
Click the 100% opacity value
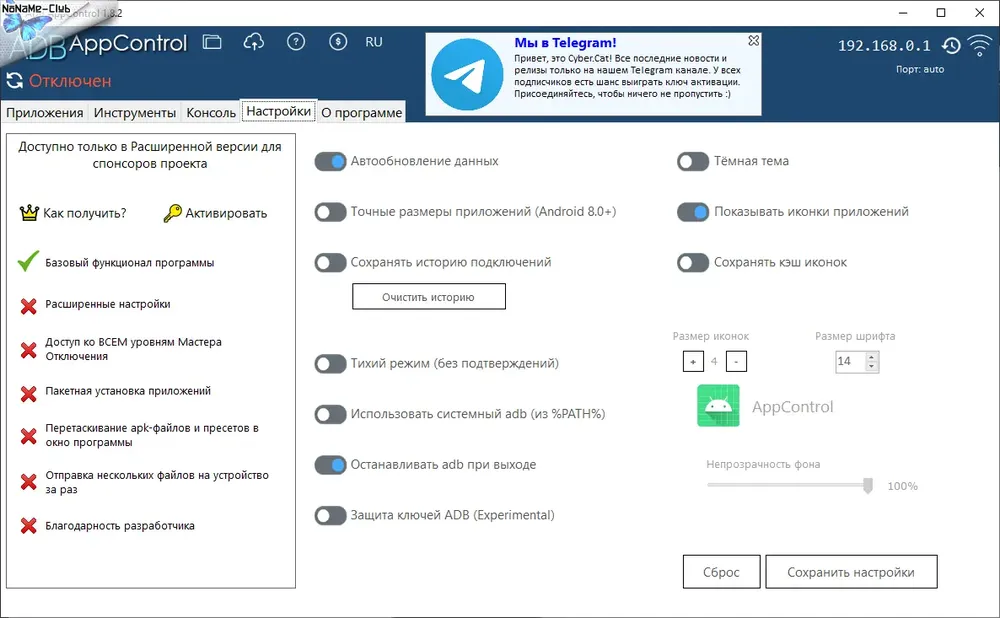coord(902,486)
